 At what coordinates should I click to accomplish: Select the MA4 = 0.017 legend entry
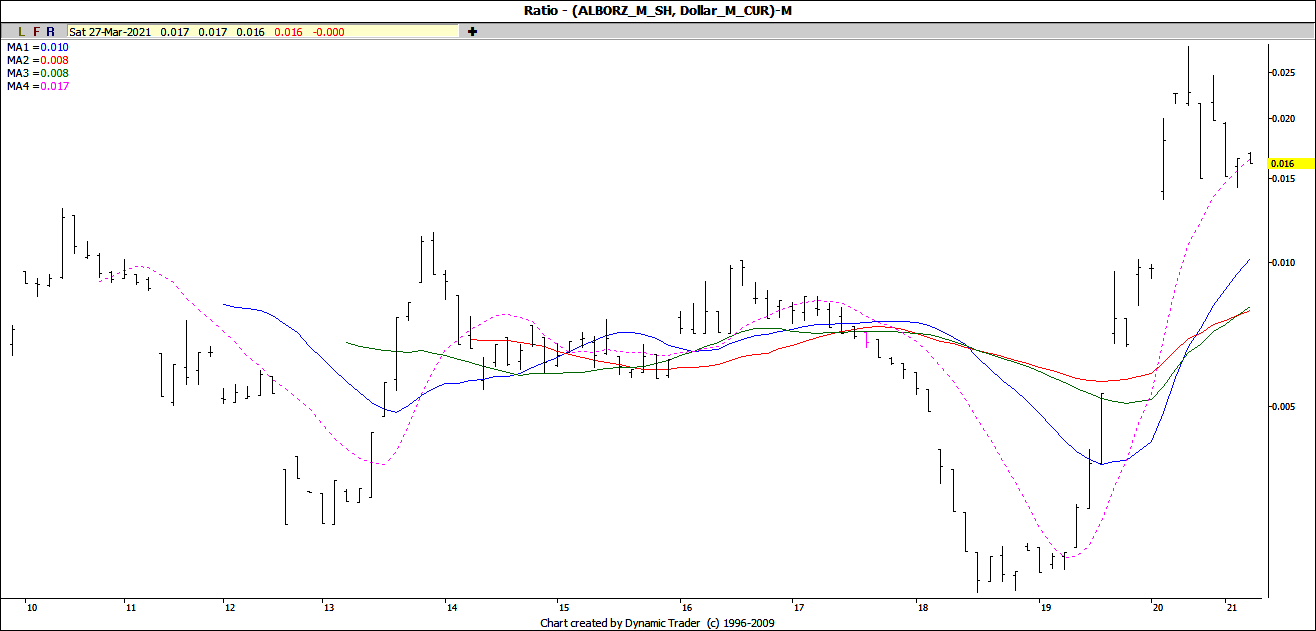click(x=38, y=86)
